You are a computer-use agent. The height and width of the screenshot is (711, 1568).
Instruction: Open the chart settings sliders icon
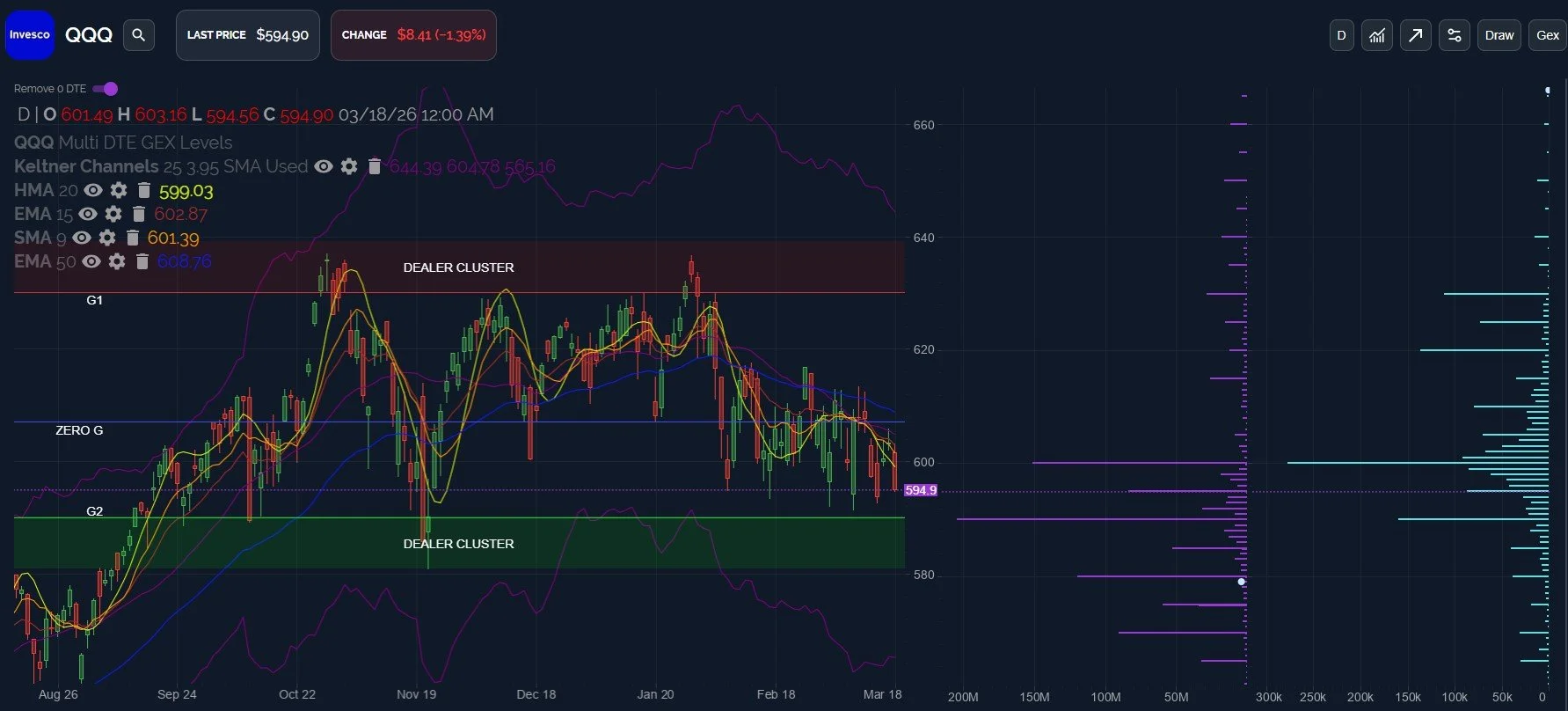1454,35
